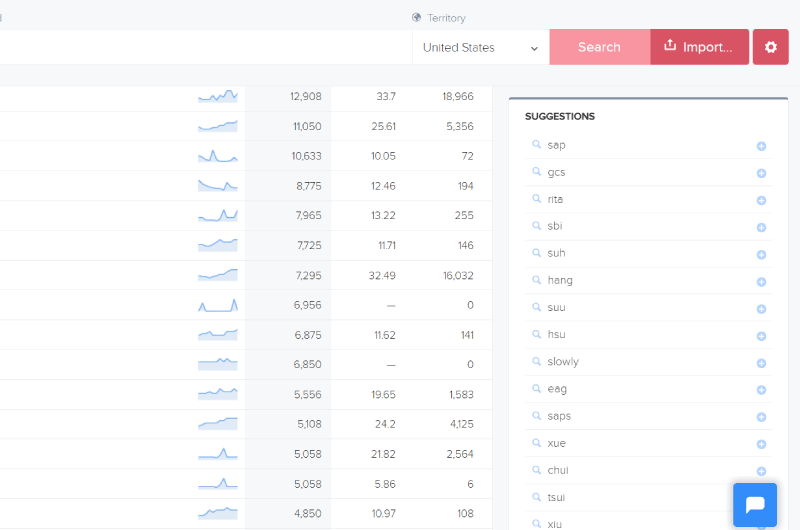Select the 'hsu' suggestion keyword
The height and width of the screenshot is (530, 800).
pyautogui.click(x=556, y=334)
